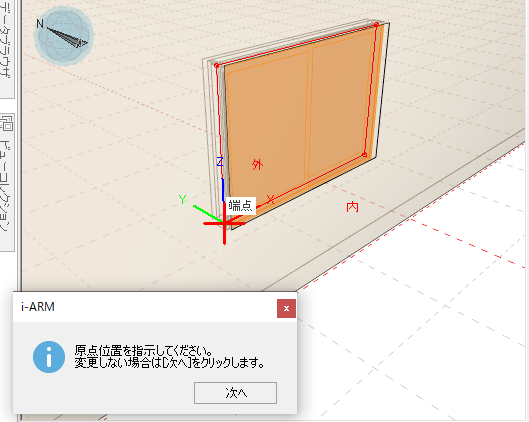Select the top-right red corner handle

377,25
